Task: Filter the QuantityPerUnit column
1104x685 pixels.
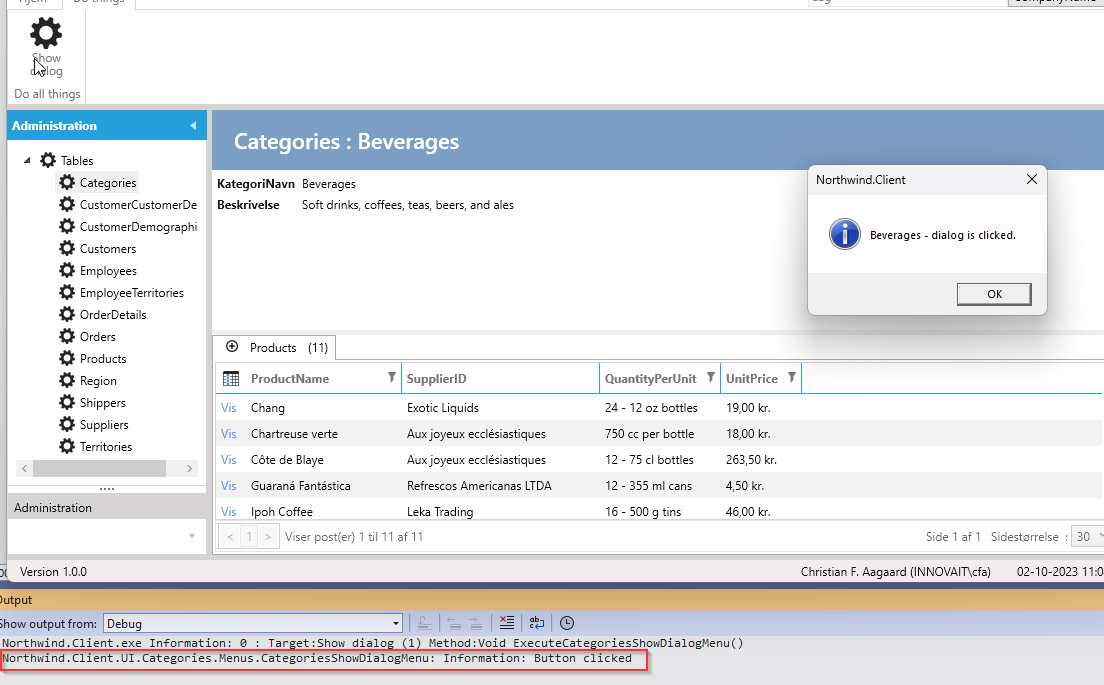Action: 710,378
